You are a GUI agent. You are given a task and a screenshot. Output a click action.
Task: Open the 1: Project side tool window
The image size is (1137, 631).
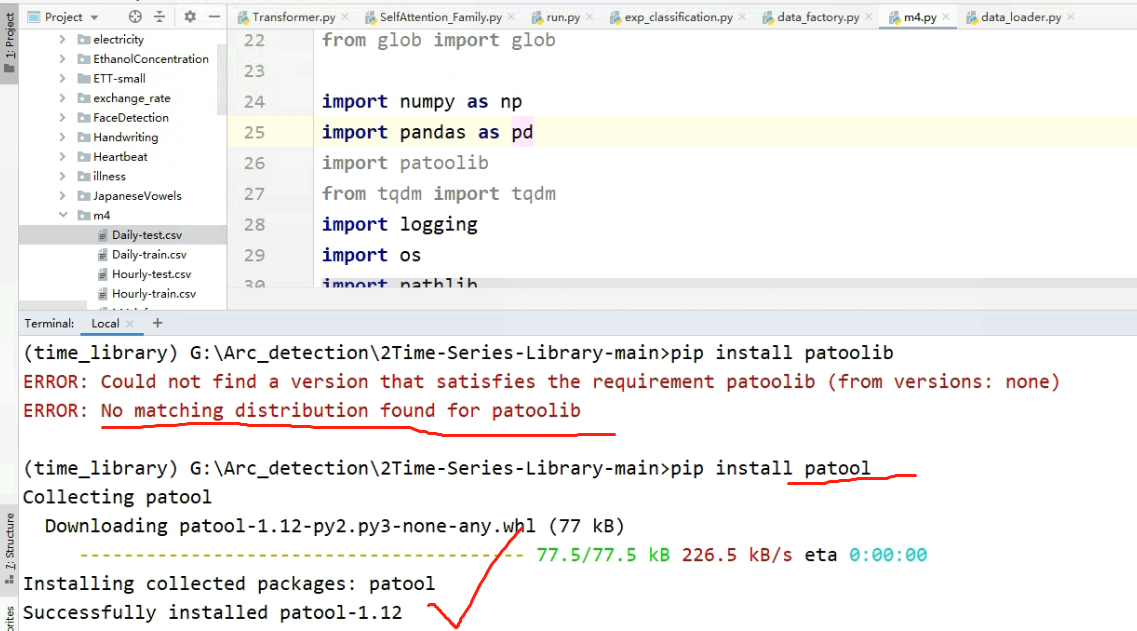tap(9, 43)
